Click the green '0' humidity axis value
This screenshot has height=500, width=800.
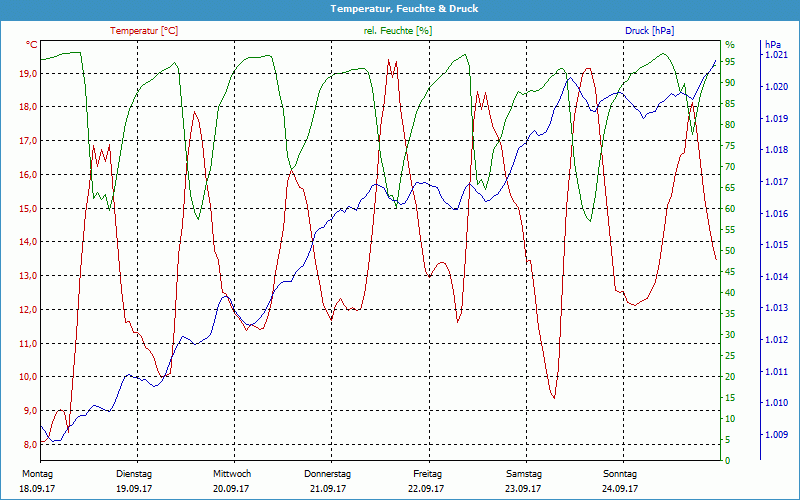coord(728,461)
